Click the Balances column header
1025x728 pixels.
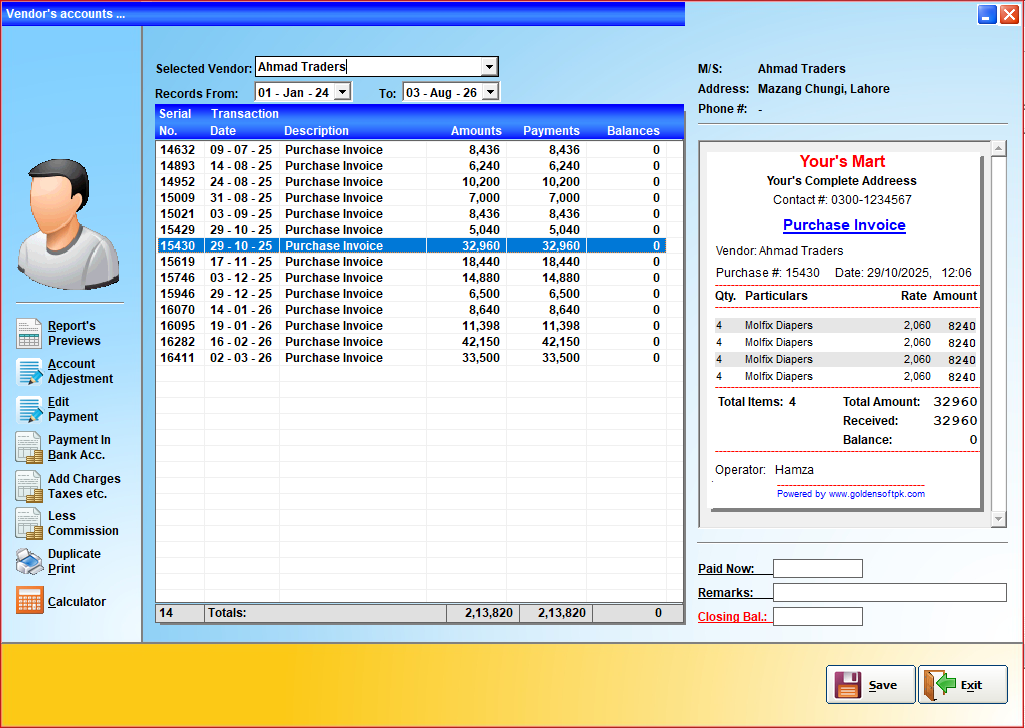[x=633, y=131]
